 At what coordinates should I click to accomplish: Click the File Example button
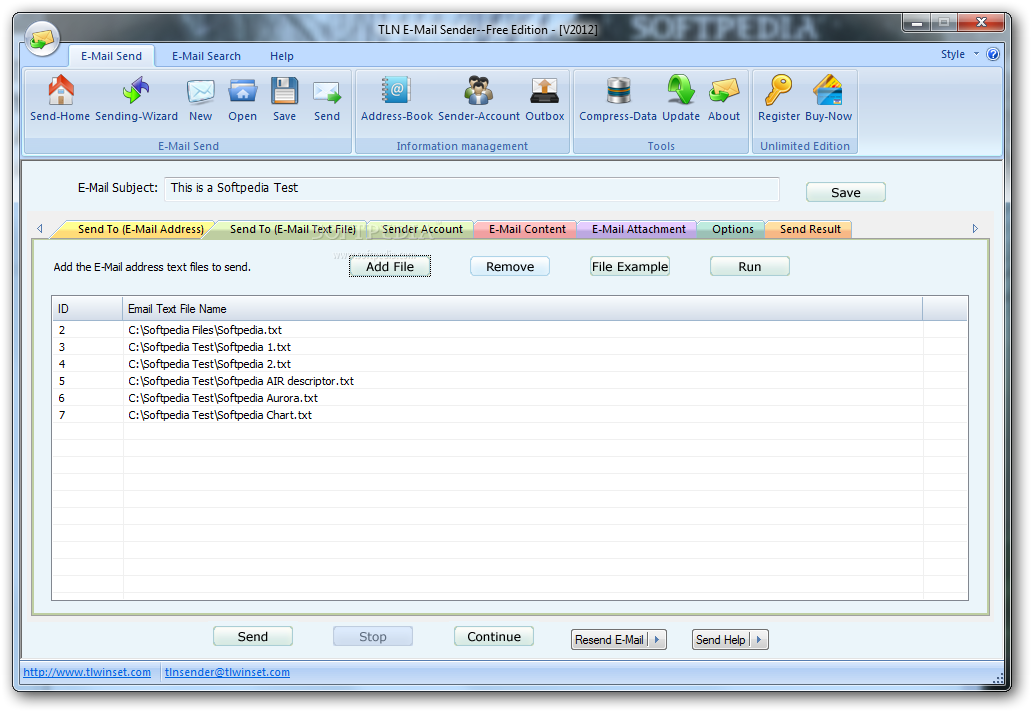(630, 267)
